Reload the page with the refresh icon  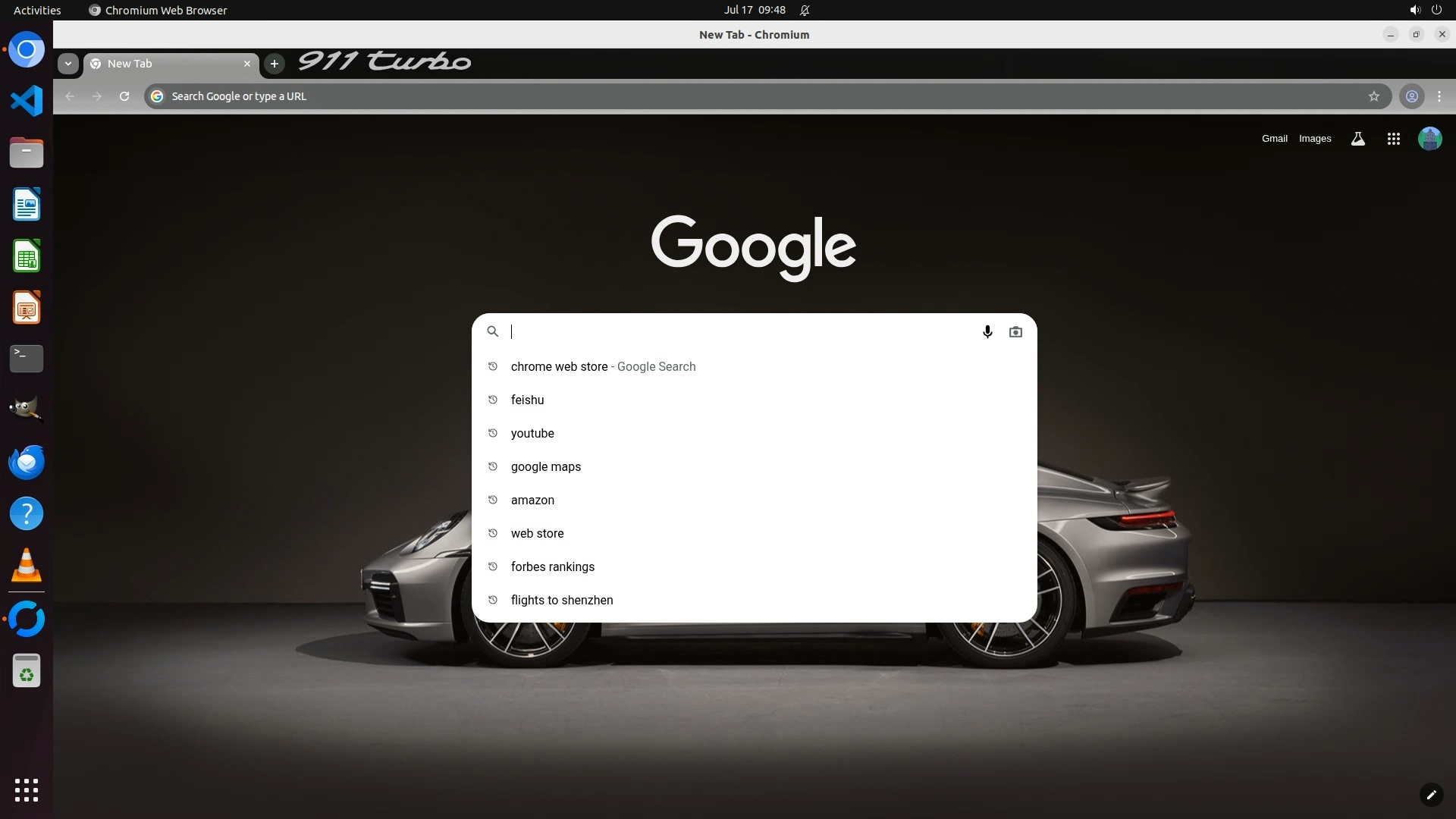[x=124, y=96]
